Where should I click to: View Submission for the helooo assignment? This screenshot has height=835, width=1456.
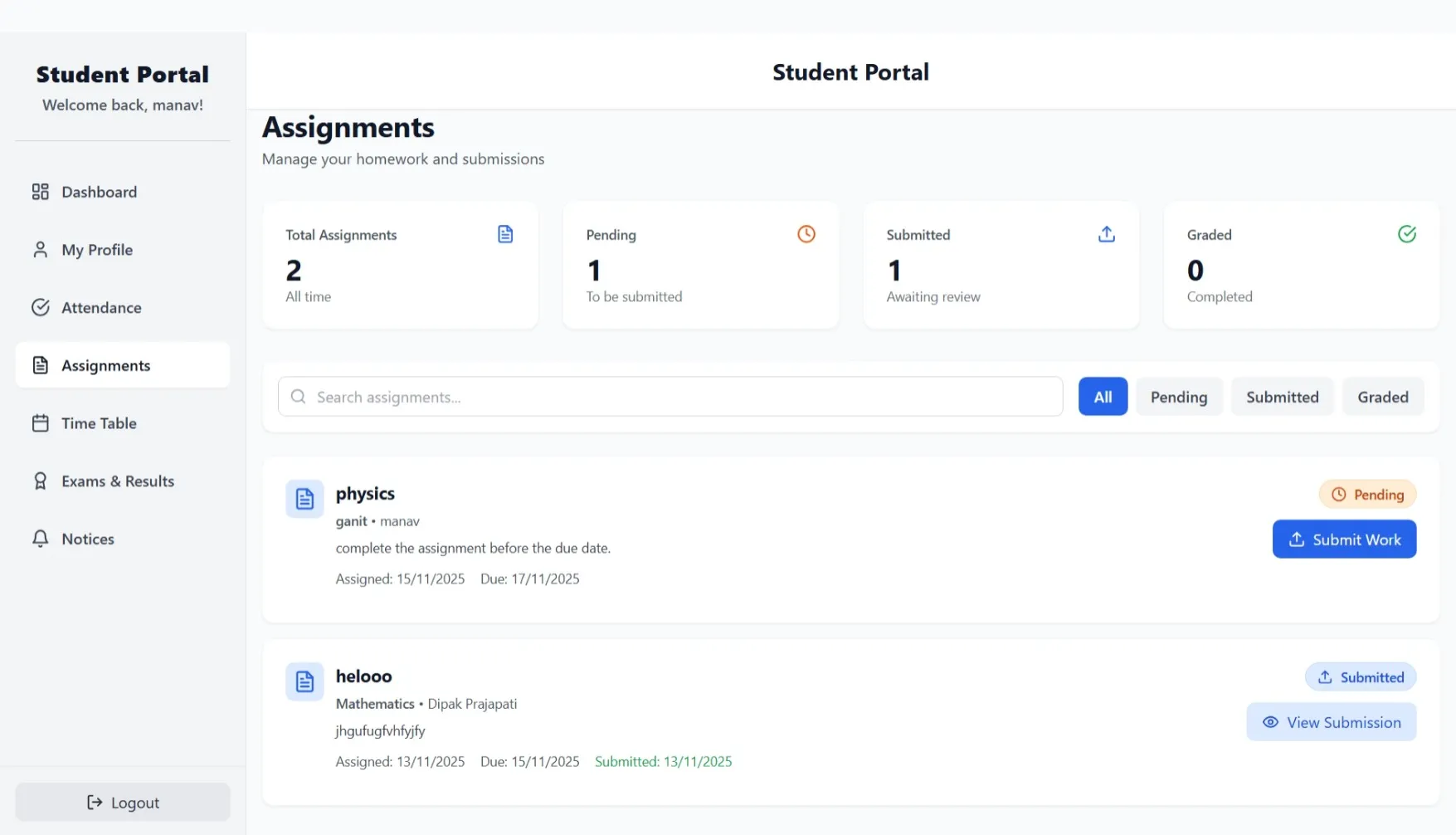pyautogui.click(x=1331, y=721)
